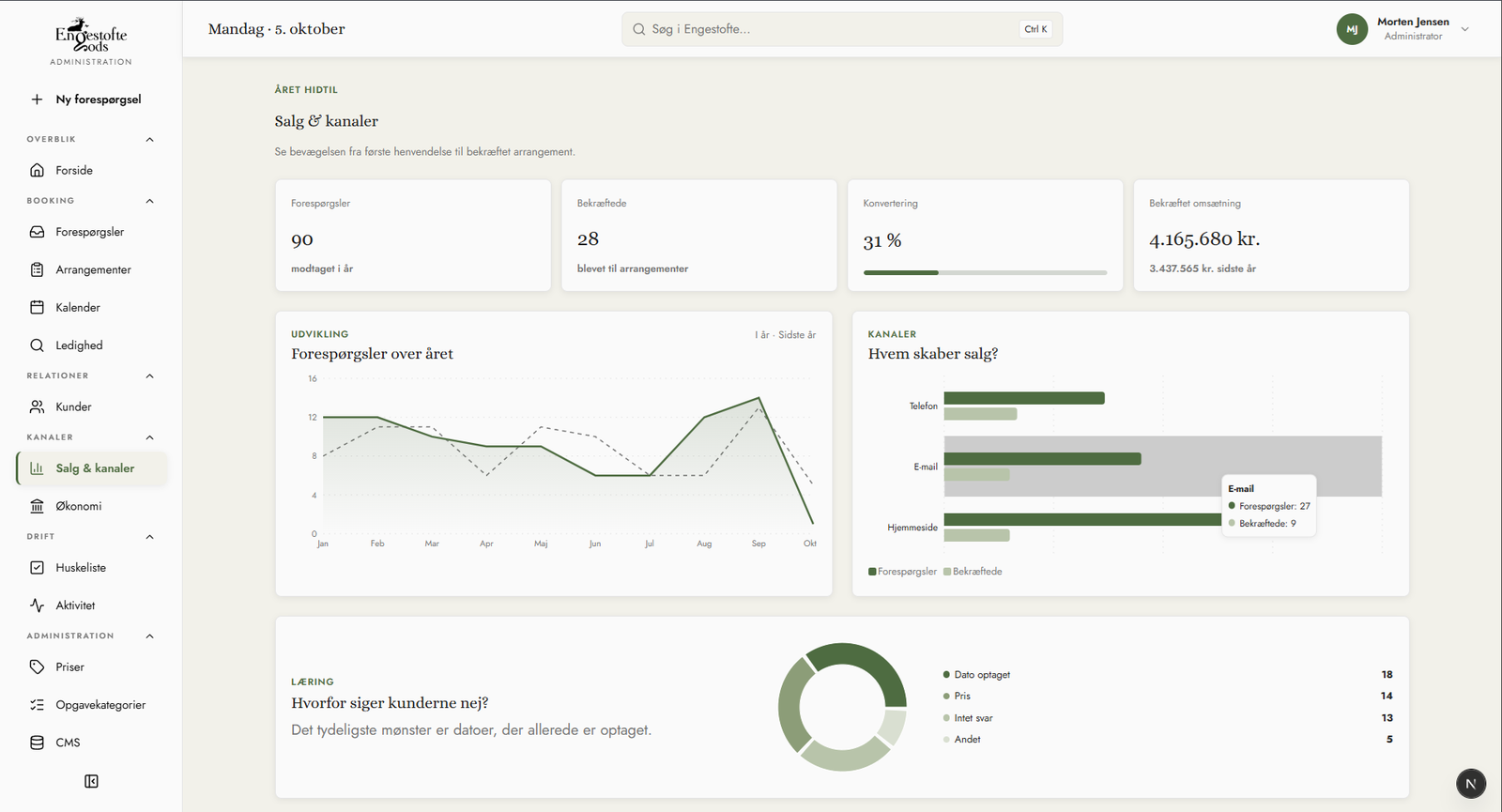Collapse the Relationer section
Image resolution: width=1502 pixels, height=812 pixels.
coord(149,375)
